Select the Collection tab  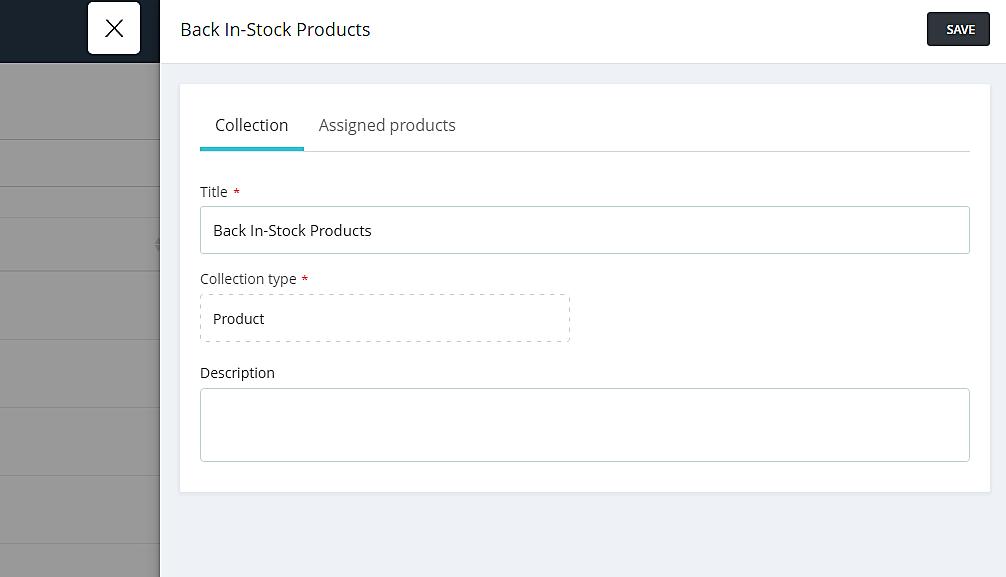[x=251, y=126]
